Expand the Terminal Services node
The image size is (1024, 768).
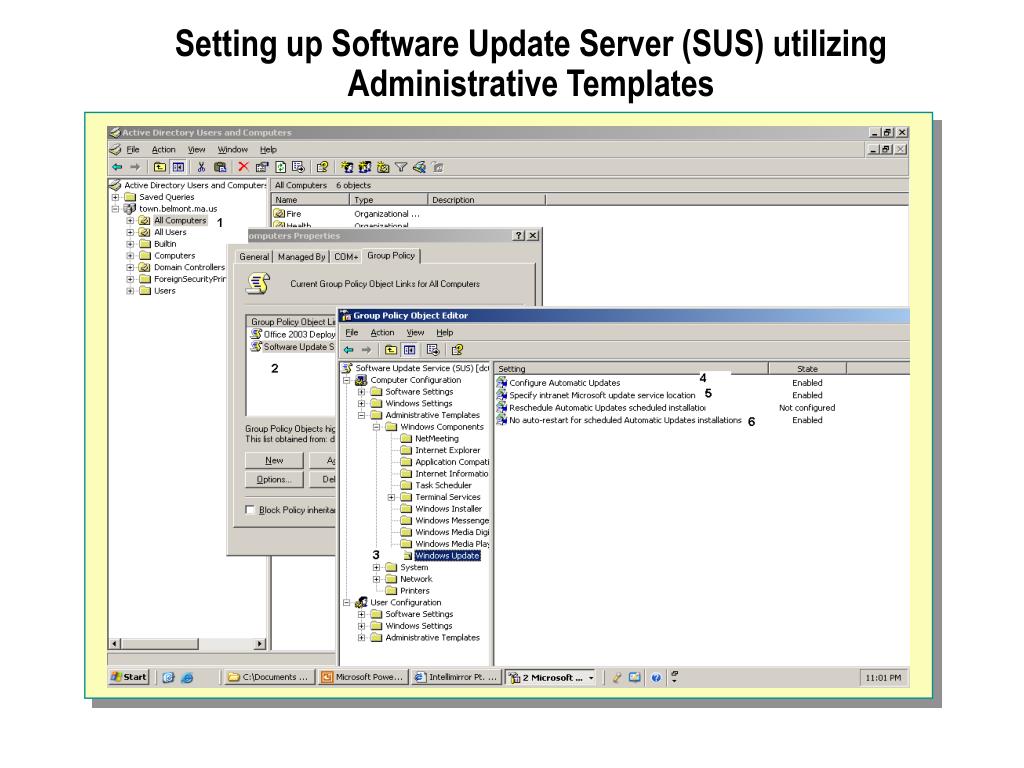(391, 497)
